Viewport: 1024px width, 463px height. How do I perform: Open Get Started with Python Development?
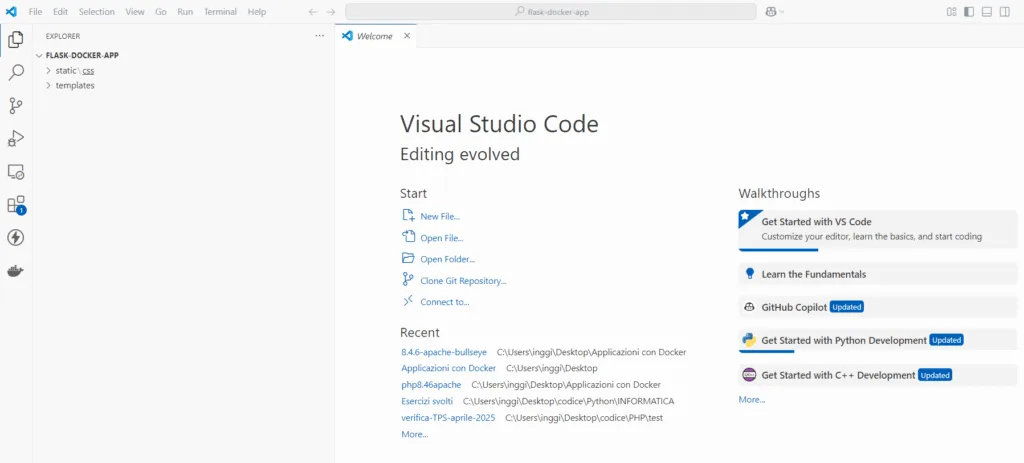[878, 340]
